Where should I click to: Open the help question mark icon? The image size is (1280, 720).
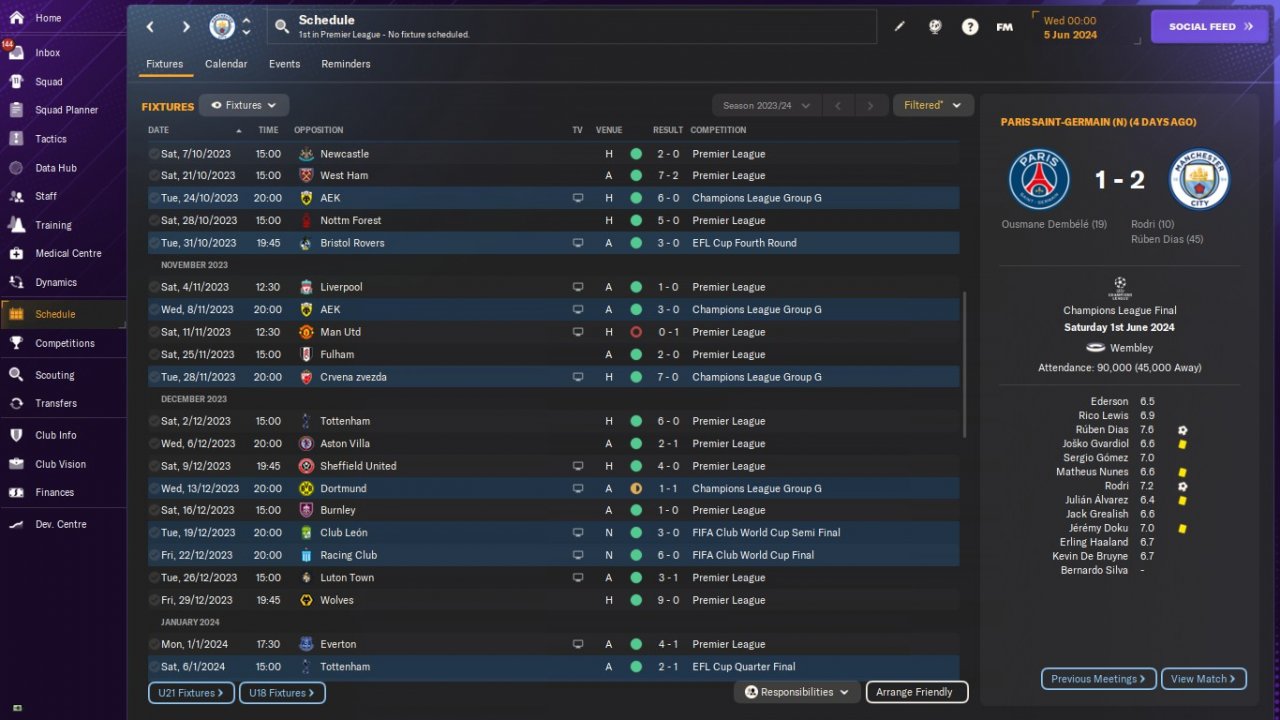click(970, 27)
